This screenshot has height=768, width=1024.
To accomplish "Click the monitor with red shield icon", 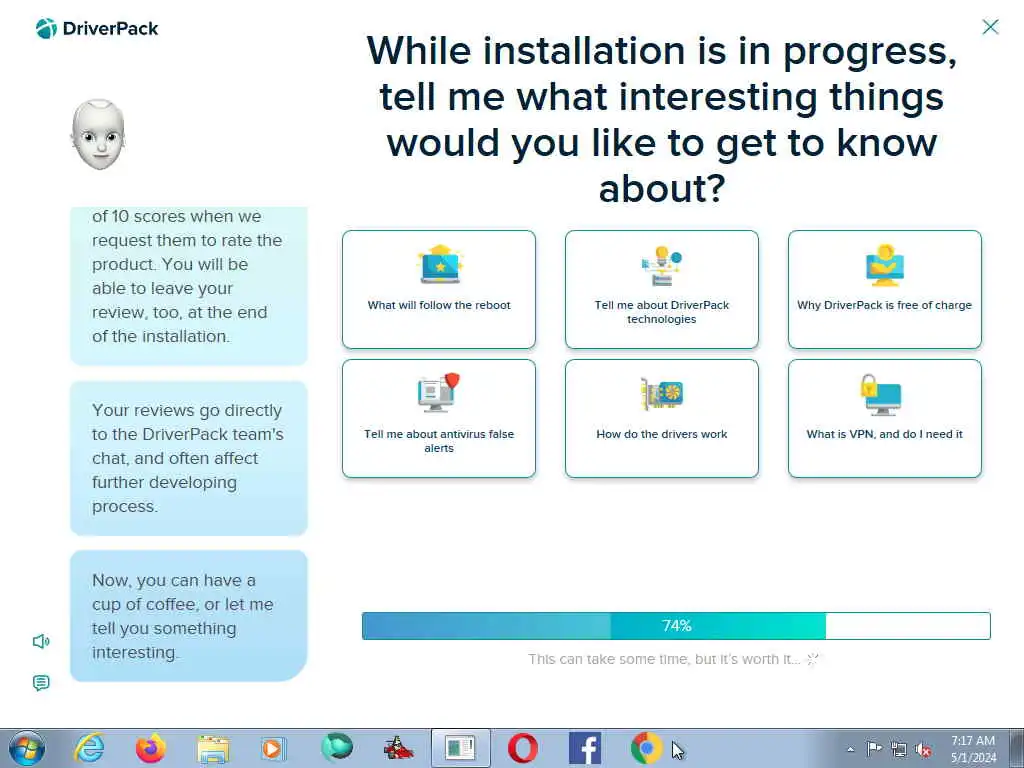I will pos(439,392).
